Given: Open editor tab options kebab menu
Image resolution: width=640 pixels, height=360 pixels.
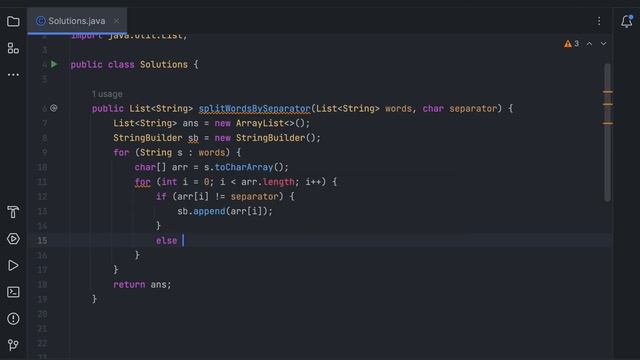Looking at the screenshot, I should pos(599,21).
